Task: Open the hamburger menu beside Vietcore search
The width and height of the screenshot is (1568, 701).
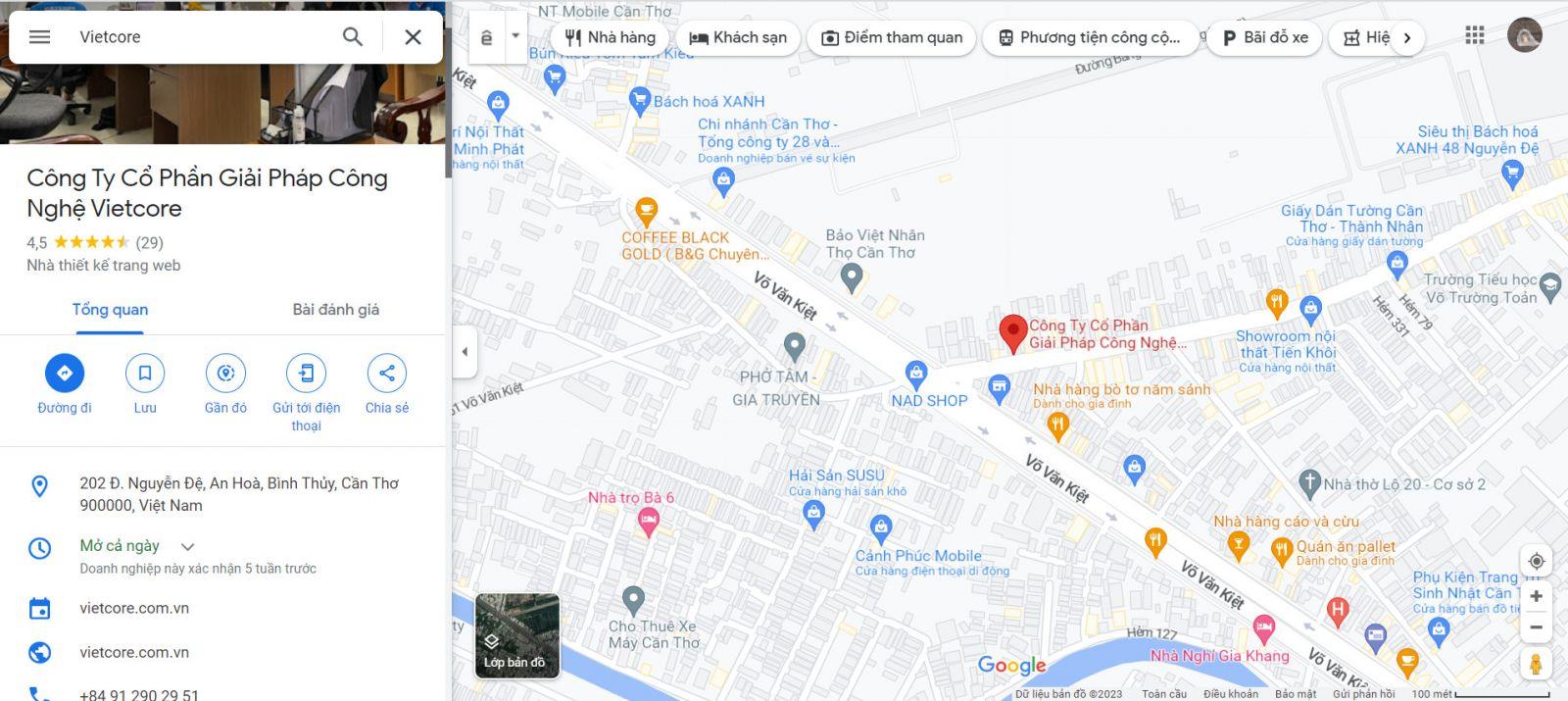Action: coord(39,37)
